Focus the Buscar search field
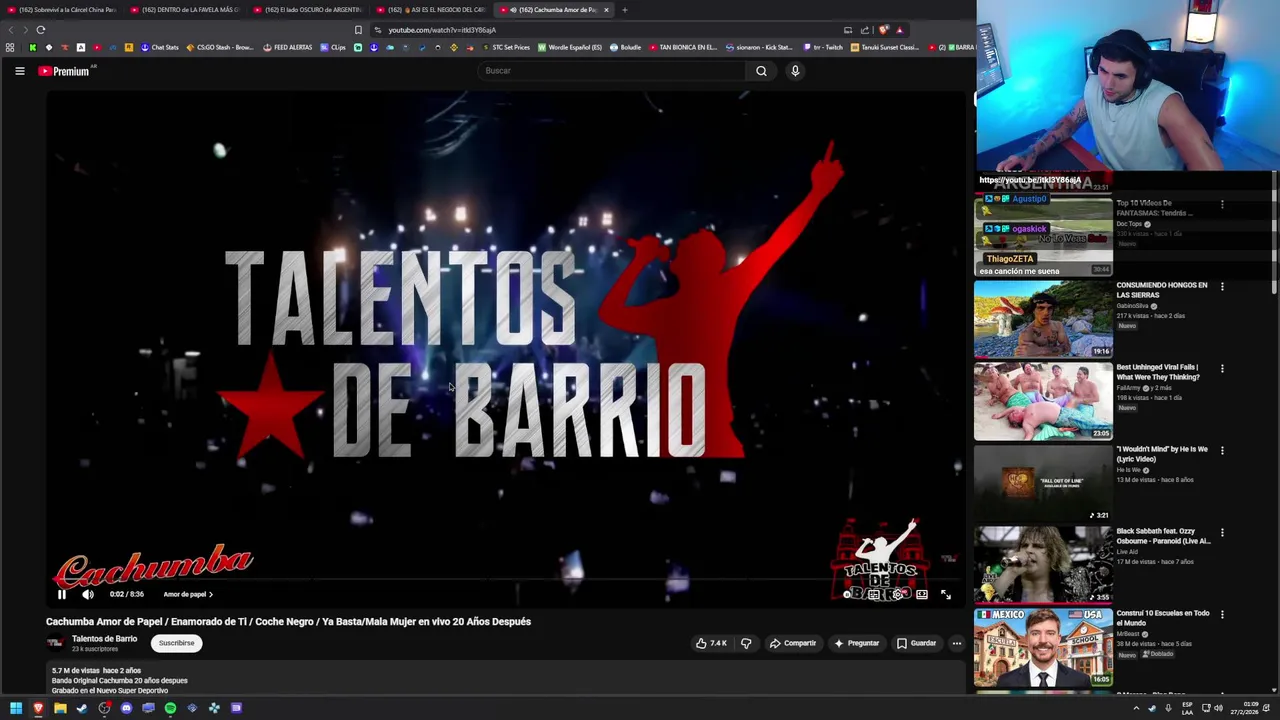Screen dimensions: 1280x720 click(x=612, y=71)
